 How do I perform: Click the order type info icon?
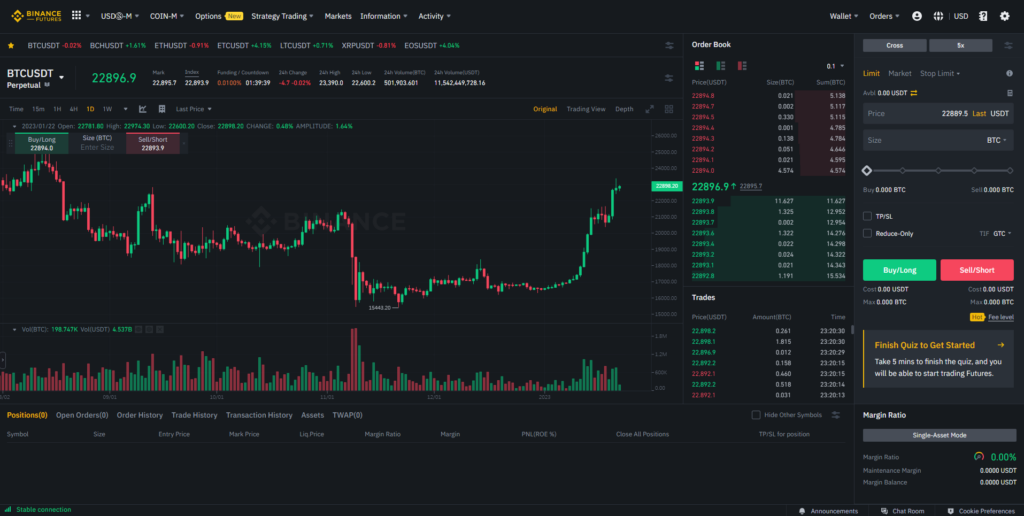(1010, 73)
